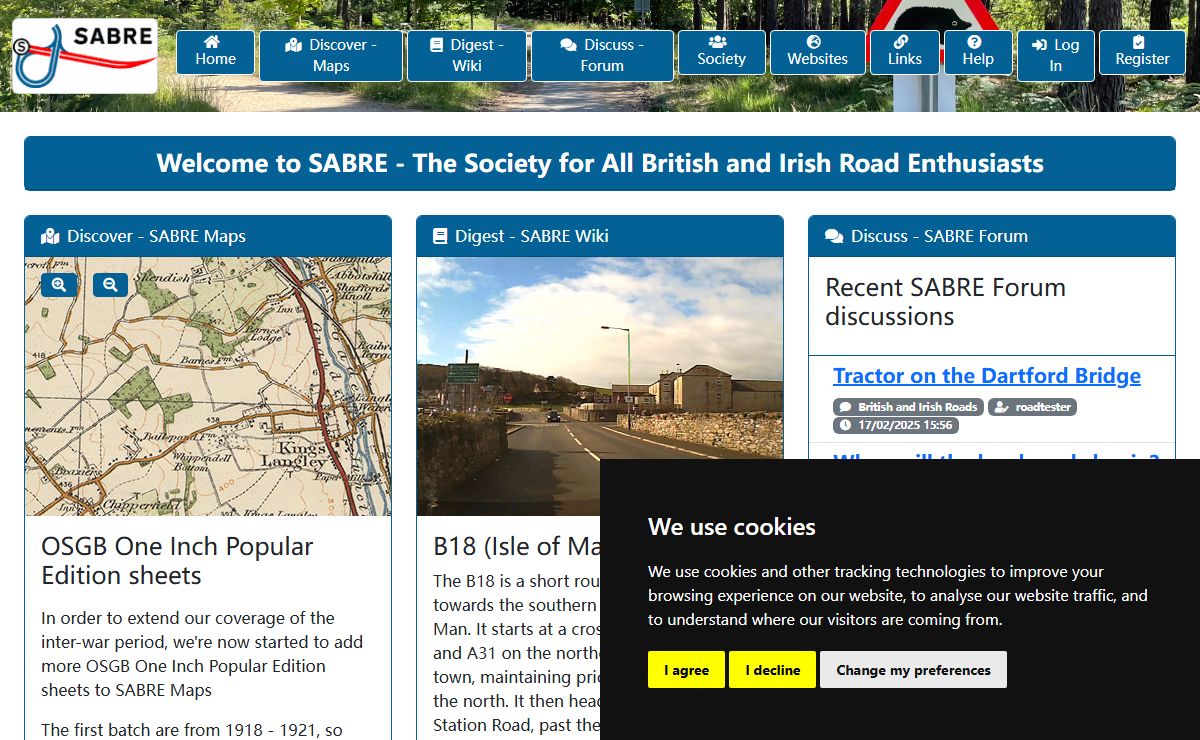The width and height of the screenshot is (1200, 740).
Task: Open the Websites nav button
Action: (817, 52)
